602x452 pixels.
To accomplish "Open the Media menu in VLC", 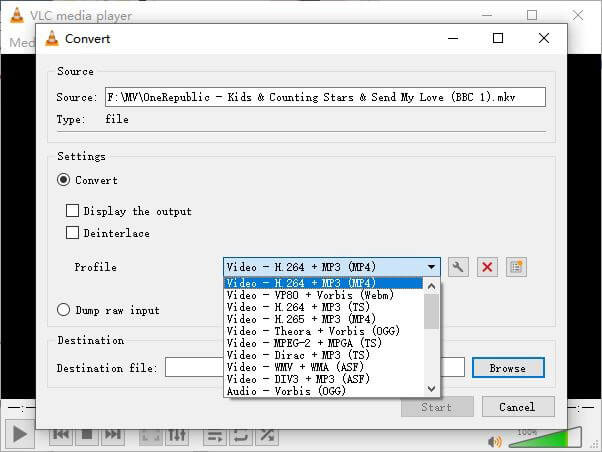I will (21, 42).
